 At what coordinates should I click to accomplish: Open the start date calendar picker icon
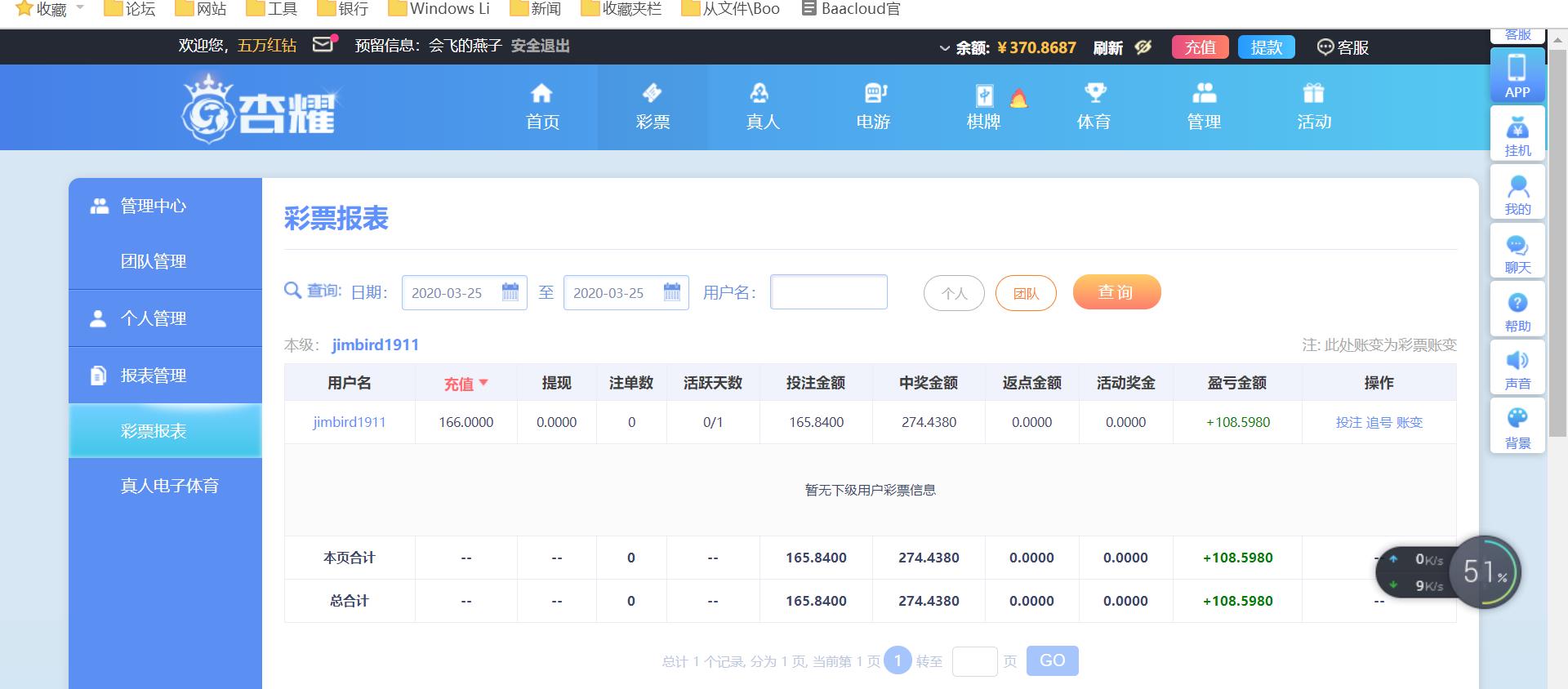point(510,292)
